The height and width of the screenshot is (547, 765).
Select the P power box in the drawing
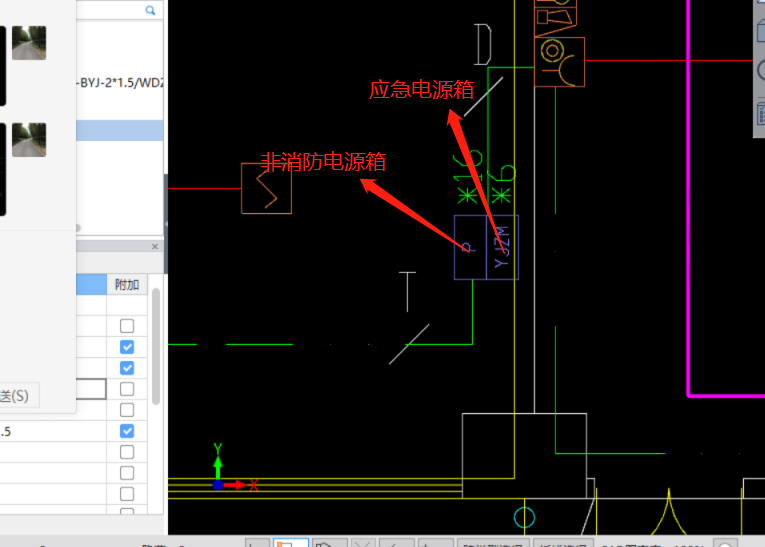click(470, 247)
